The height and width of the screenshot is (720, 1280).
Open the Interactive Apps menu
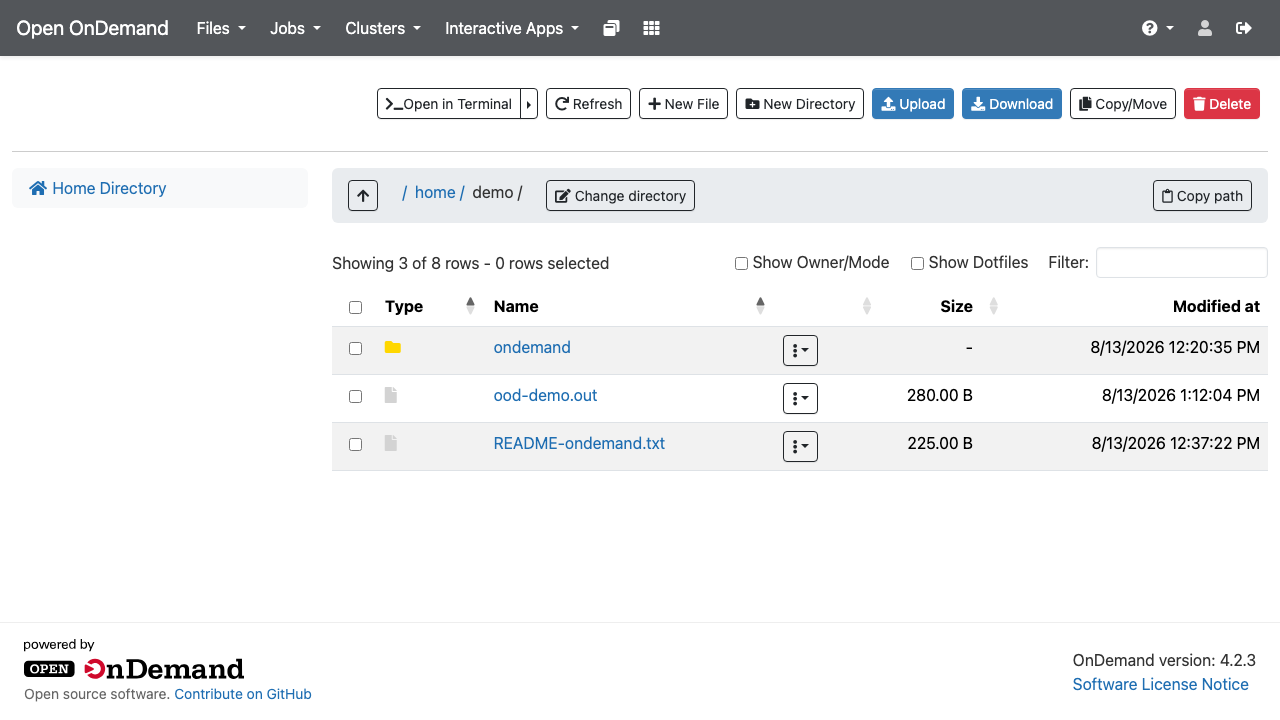[x=512, y=28]
